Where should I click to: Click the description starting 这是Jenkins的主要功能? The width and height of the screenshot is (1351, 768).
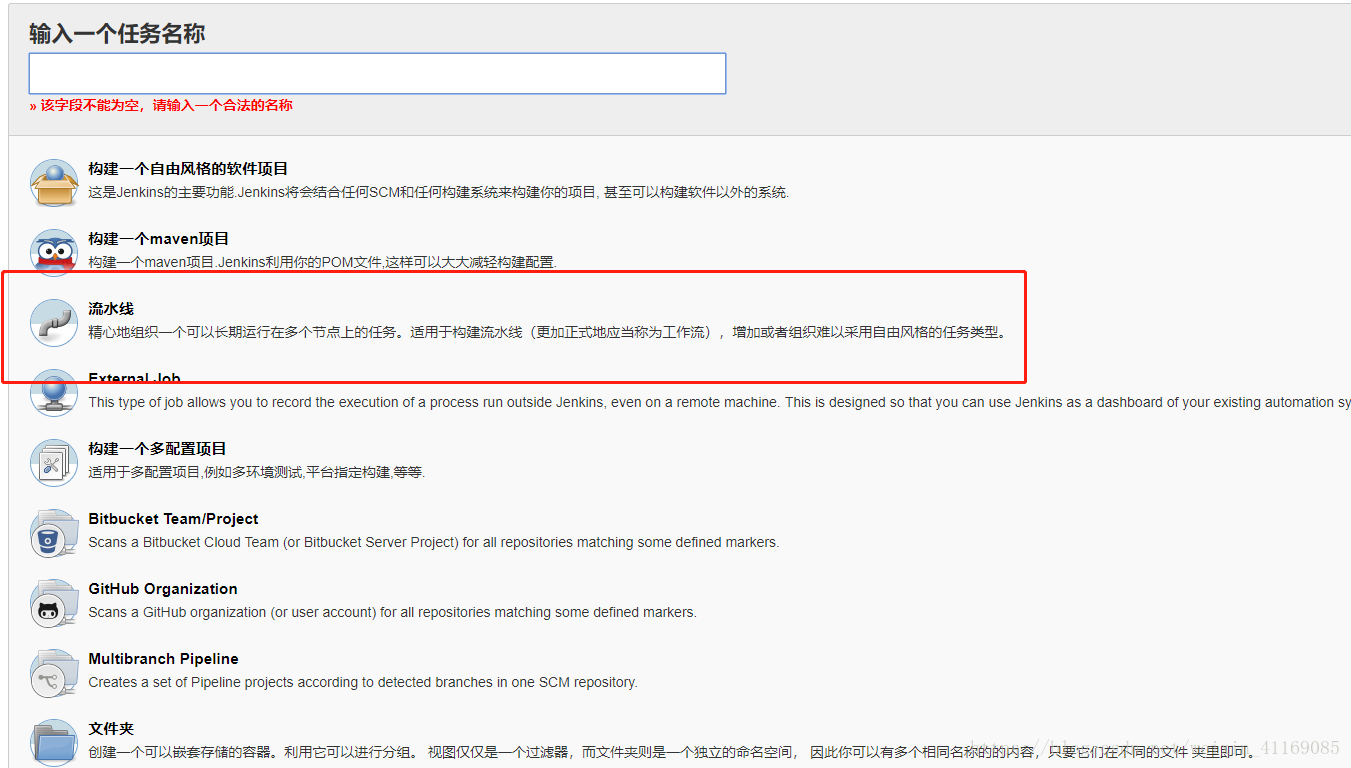coord(438,192)
